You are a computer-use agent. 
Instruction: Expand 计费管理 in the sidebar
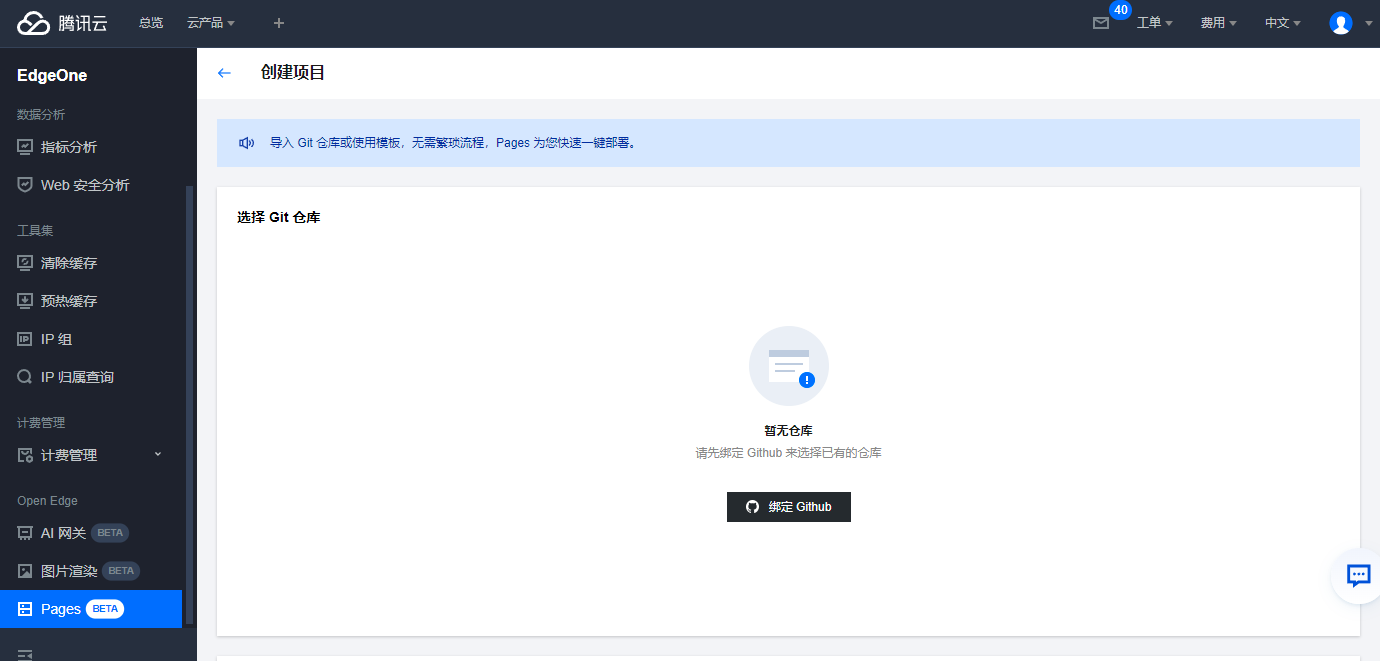click(x=90, y=455)
